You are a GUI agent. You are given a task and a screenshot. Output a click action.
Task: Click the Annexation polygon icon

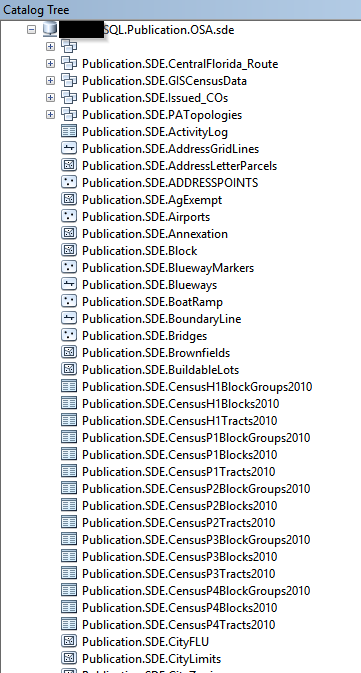[69, 233]
